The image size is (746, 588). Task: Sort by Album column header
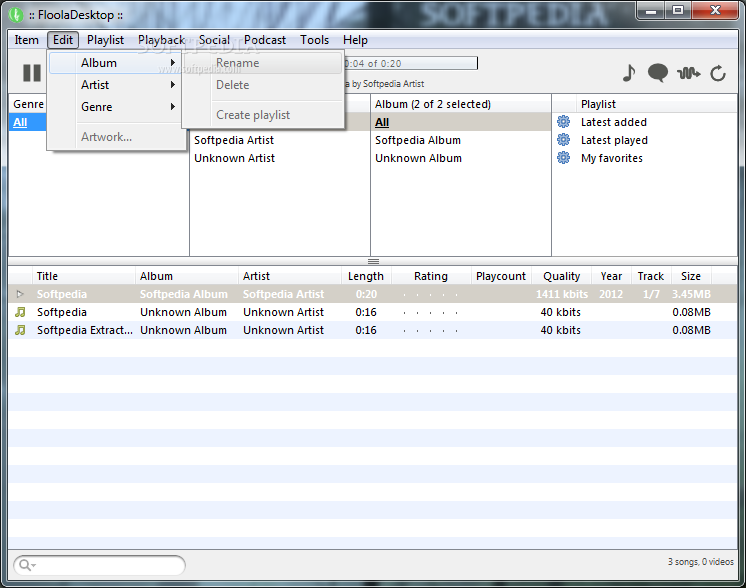coord(187,276)
